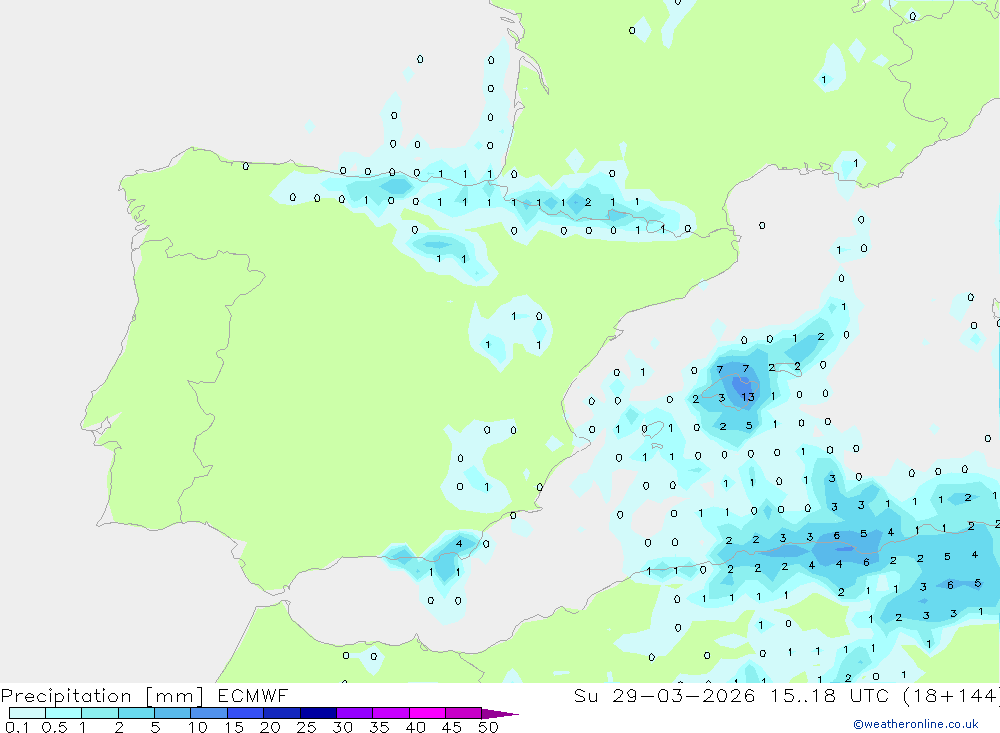Click the 40–45 mm legend swatch
This screenshot has width=1000, height=733.
pos(427,713)
